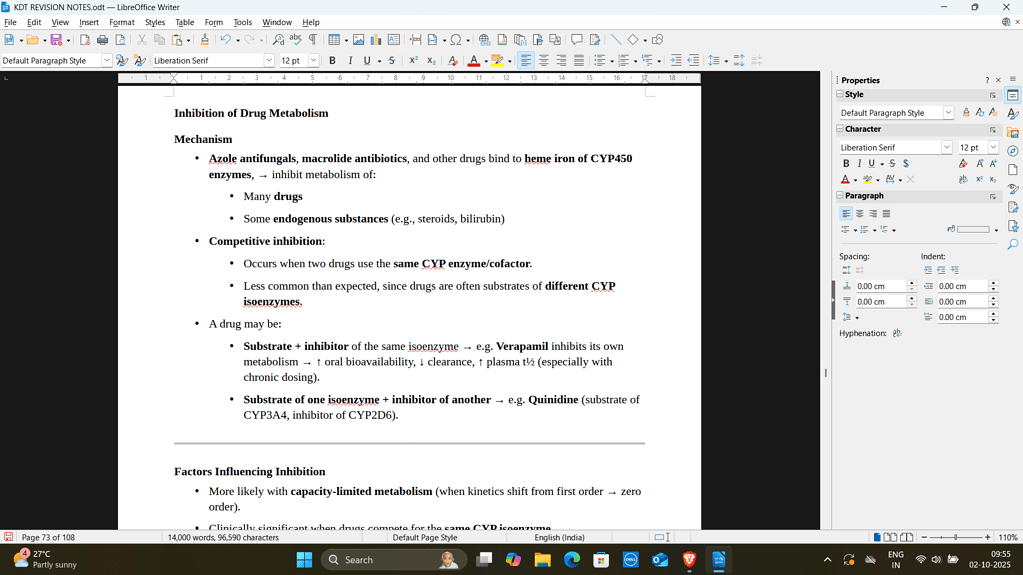This screenshot has height=575, width=1023.
Task: Open font color dropdown arrow in toolbar
Action: pyautogui.click(x=486, y=61)
